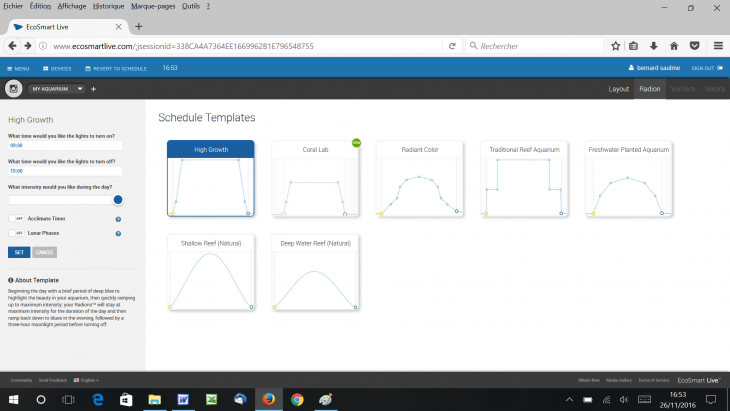Select the Coral Lab template thumbnail
The height and width of the screenshot is (411, 730).
(316, 178)
